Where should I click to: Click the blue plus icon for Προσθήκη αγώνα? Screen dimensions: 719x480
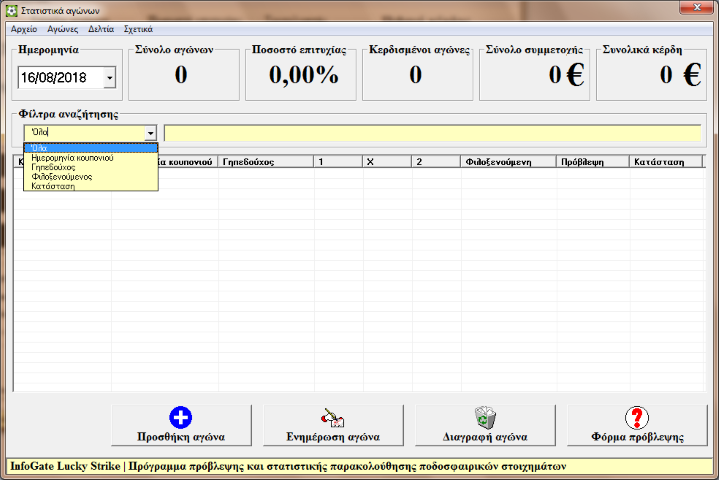pos(180,418)
